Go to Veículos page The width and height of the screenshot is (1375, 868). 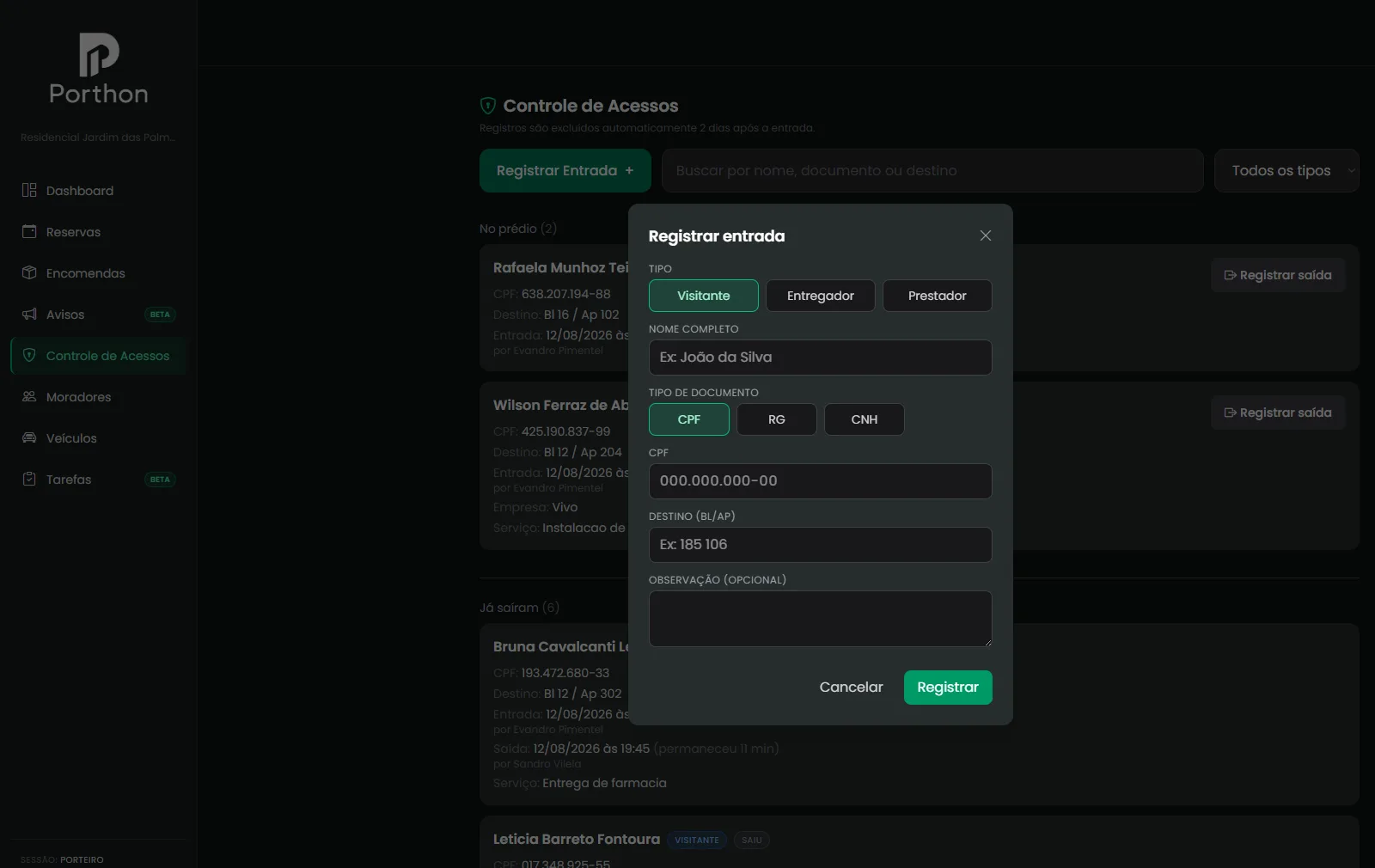point(98,438)
